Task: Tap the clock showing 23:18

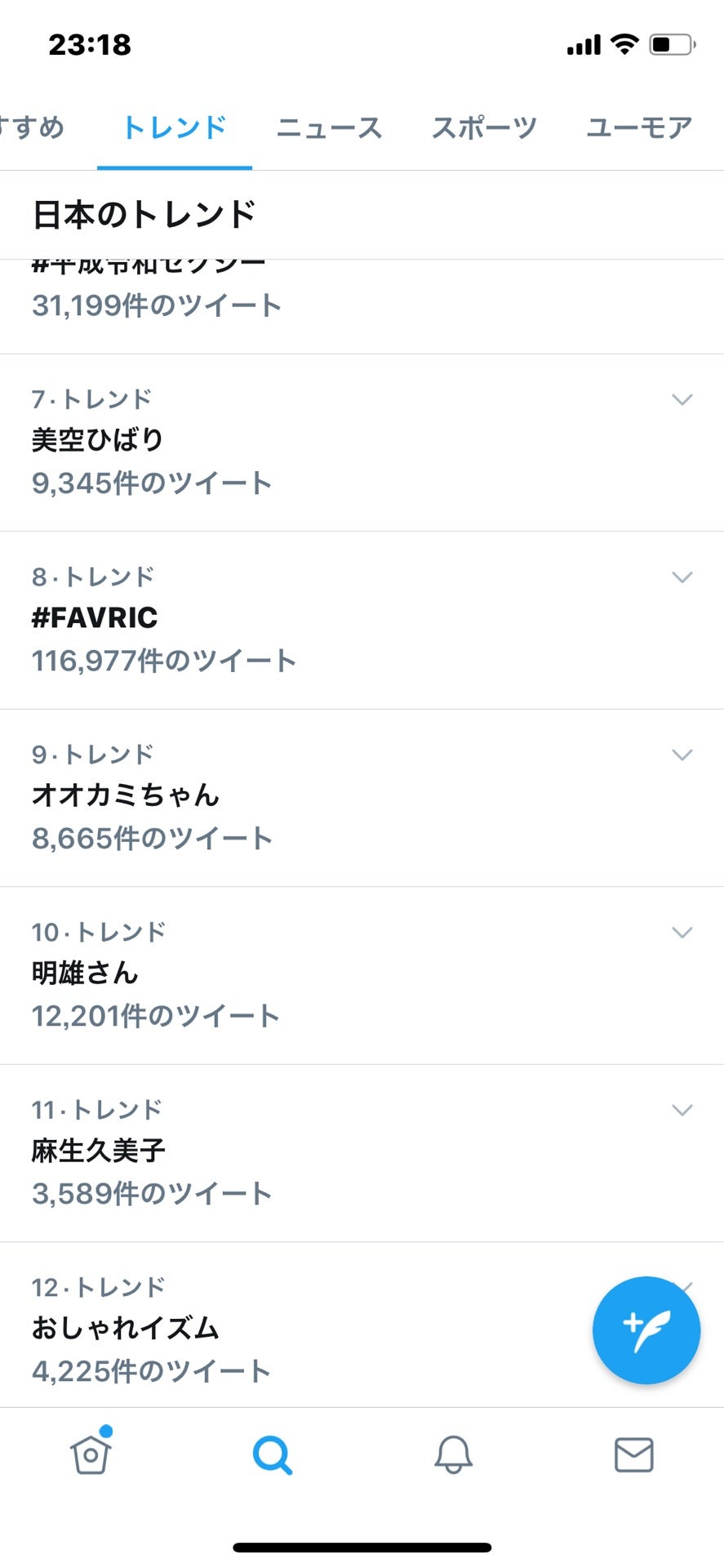Action: (90, 45)
